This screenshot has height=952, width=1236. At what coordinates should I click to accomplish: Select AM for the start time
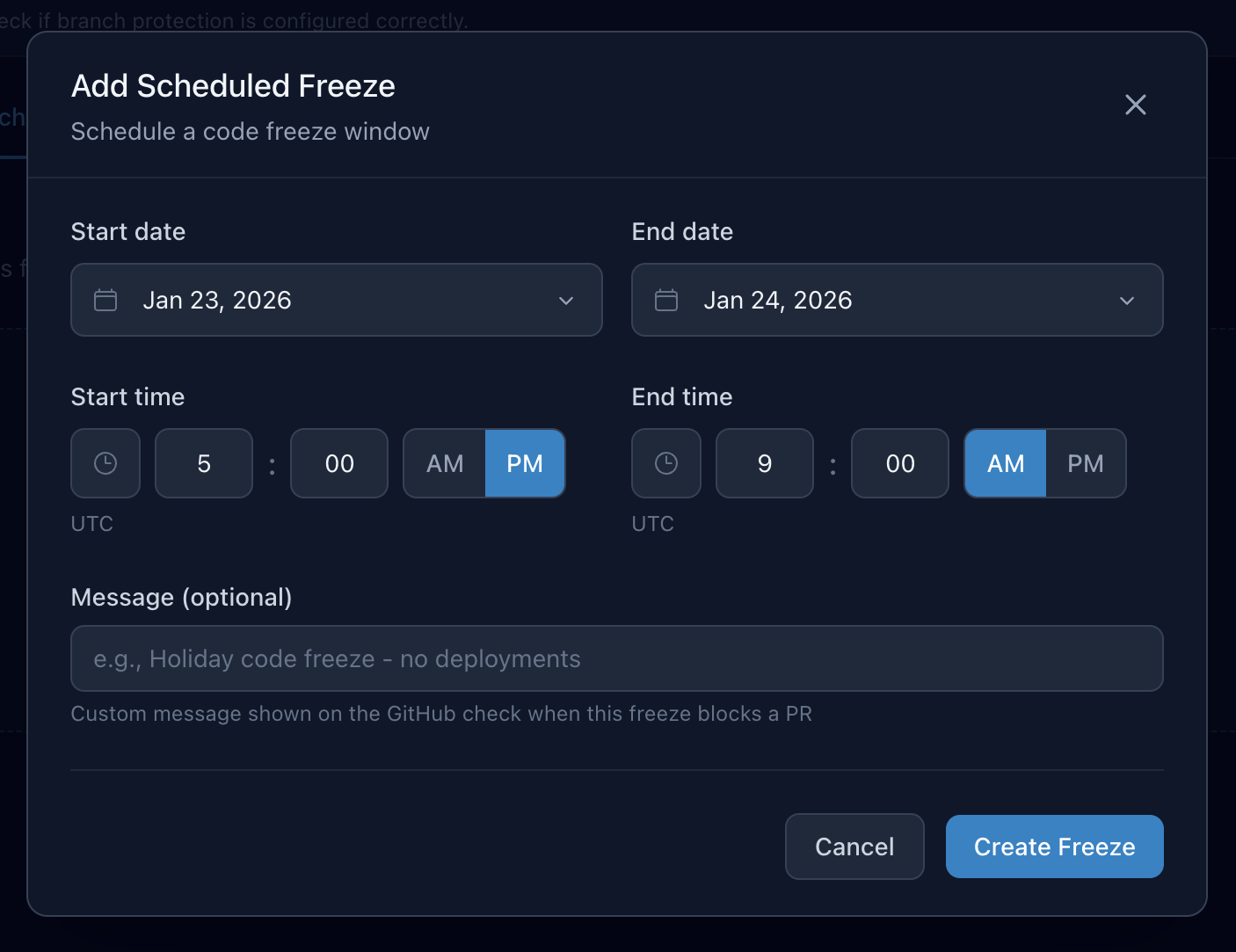[444, 463]
